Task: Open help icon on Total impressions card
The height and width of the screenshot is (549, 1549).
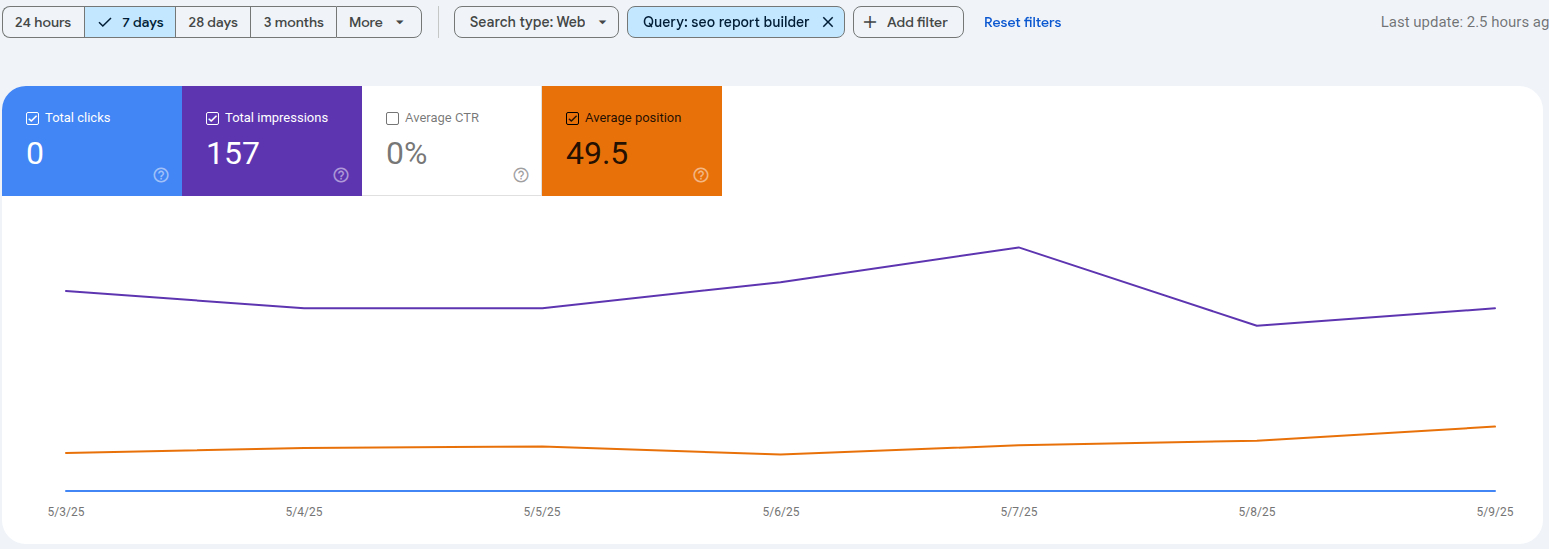Action: pos(341,175)
